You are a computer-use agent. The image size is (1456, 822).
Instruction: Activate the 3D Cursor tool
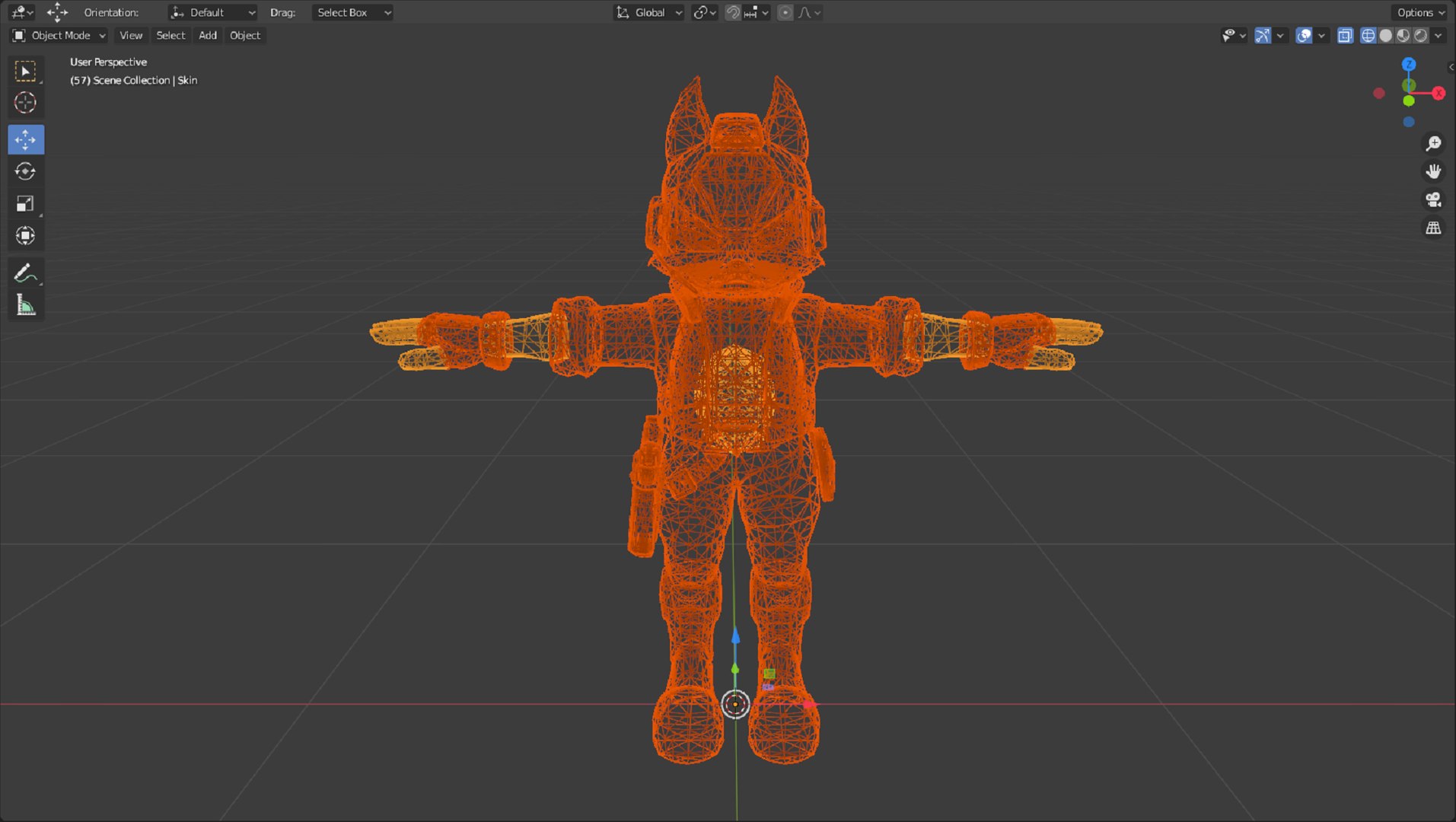(26, 103)
